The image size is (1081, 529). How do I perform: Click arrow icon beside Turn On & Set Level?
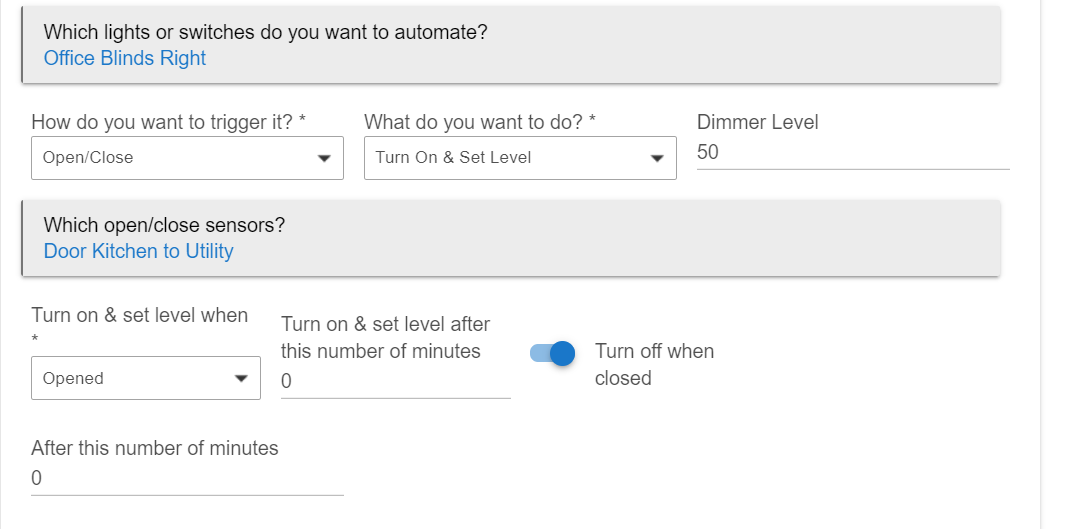click(x=656, y=158)
